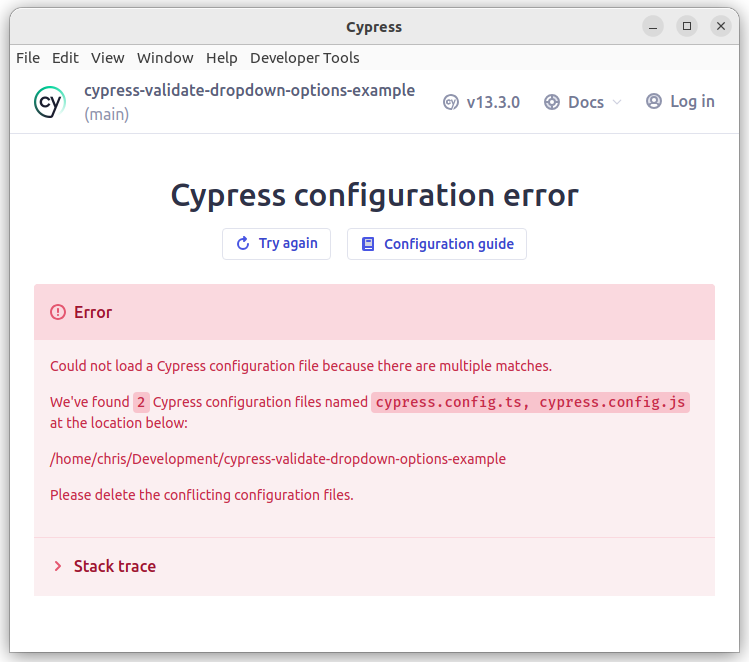Click the Cypress version icon beside v13.3.0
749x662 pixels.
[451, 102]
